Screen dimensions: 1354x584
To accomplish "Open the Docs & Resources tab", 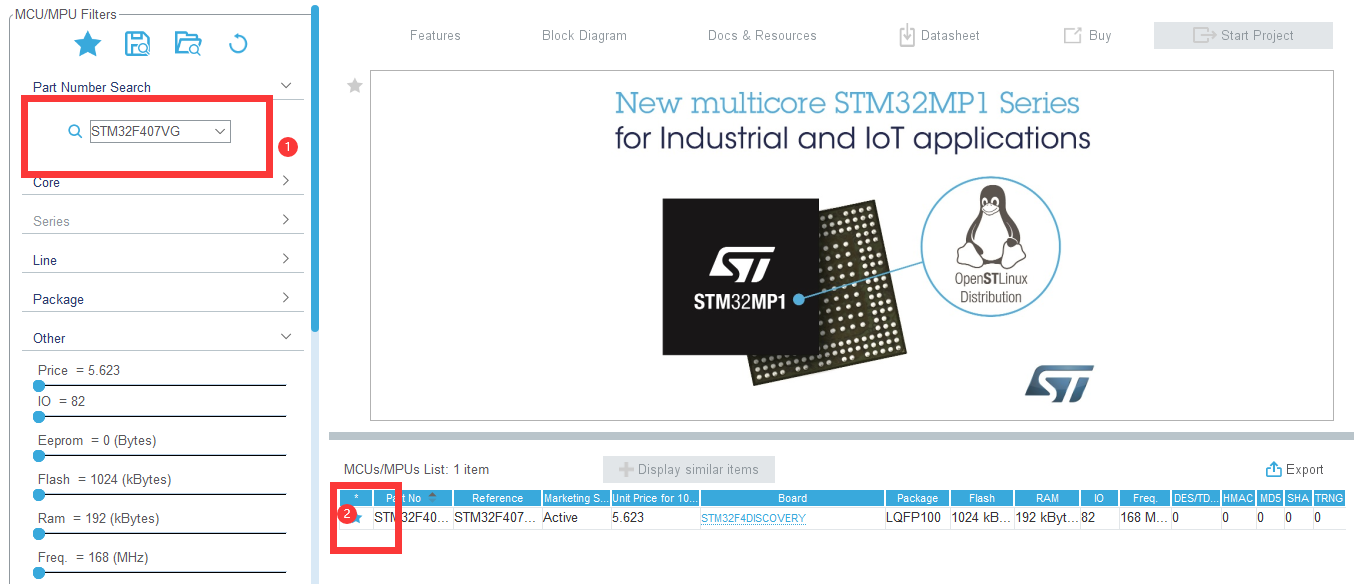I will tap(762, 36).
